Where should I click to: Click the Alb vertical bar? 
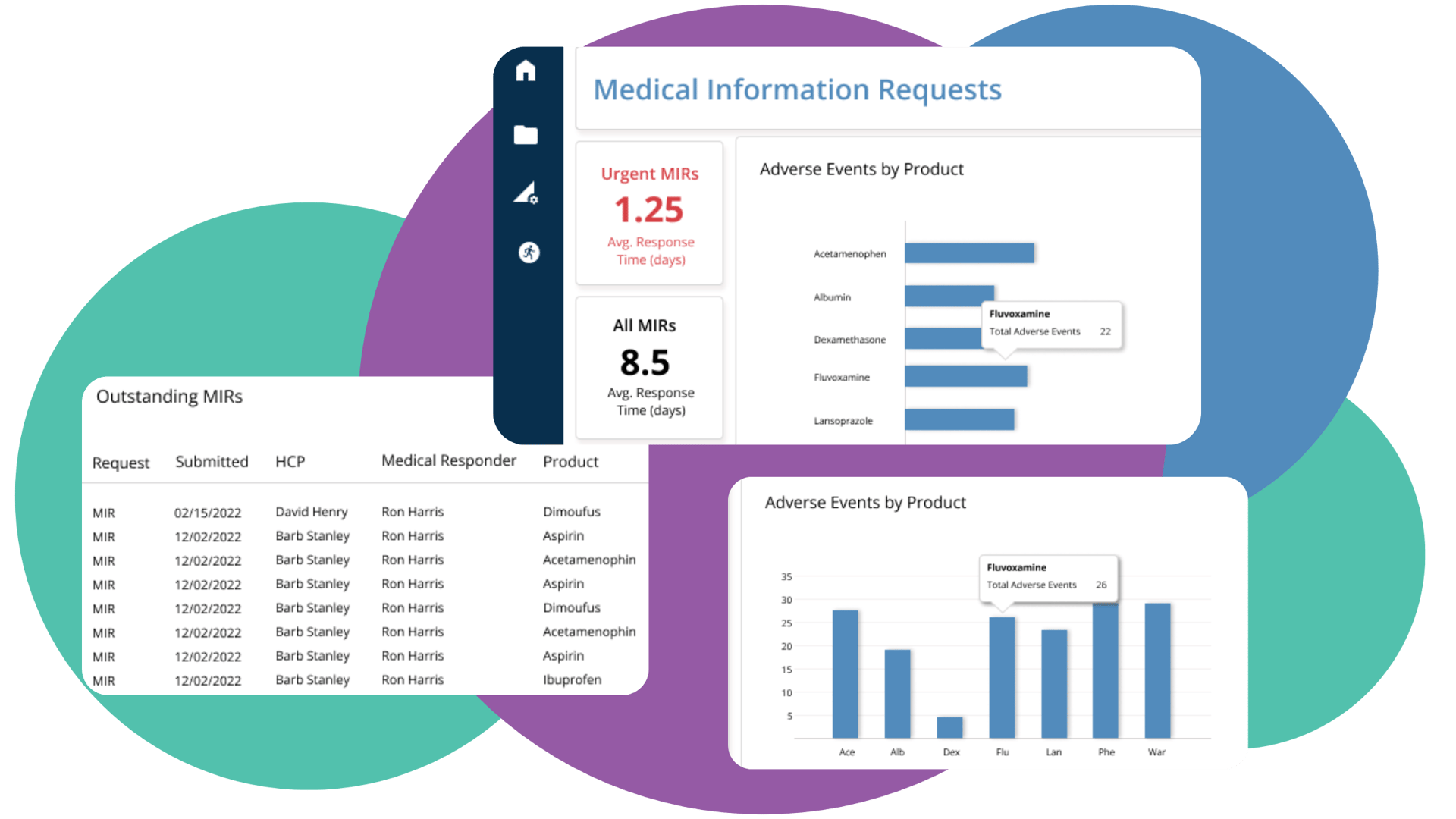[x=898, y=694]
